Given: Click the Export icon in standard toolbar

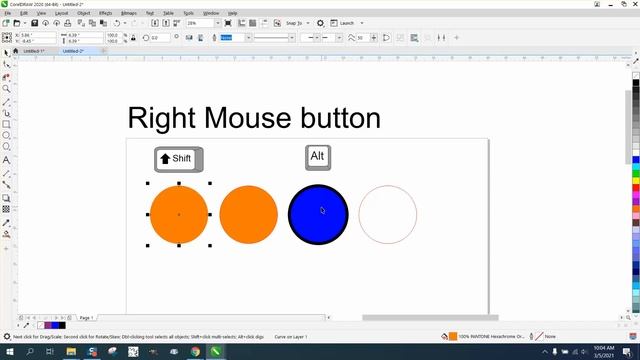Looking at the screenshot, I should (x=166, y=23).
